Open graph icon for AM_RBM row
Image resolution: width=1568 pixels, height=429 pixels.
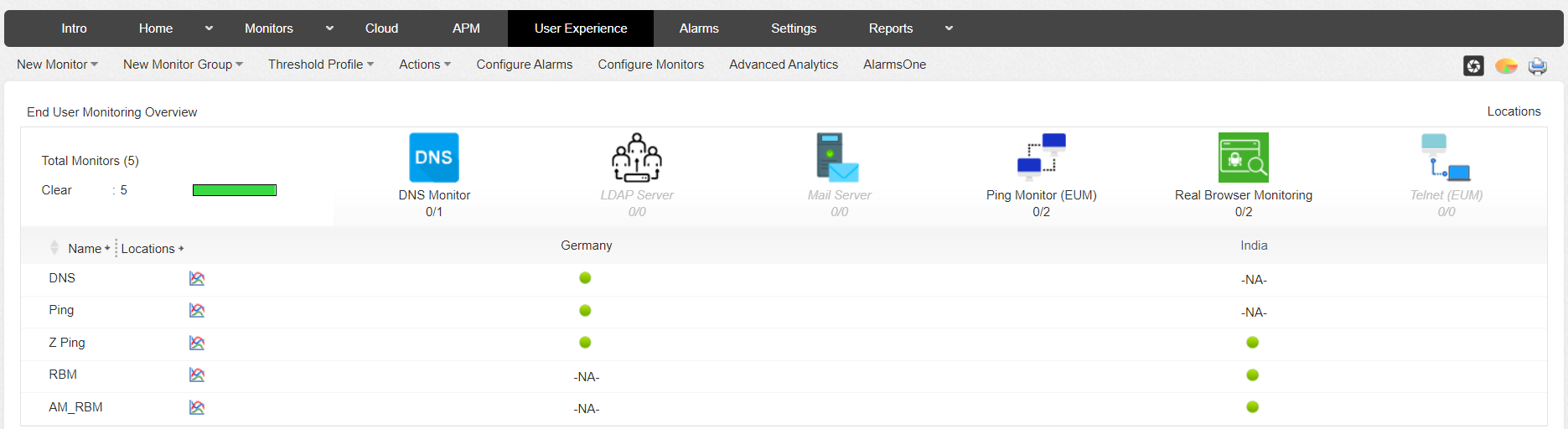(x=197, y=407)
